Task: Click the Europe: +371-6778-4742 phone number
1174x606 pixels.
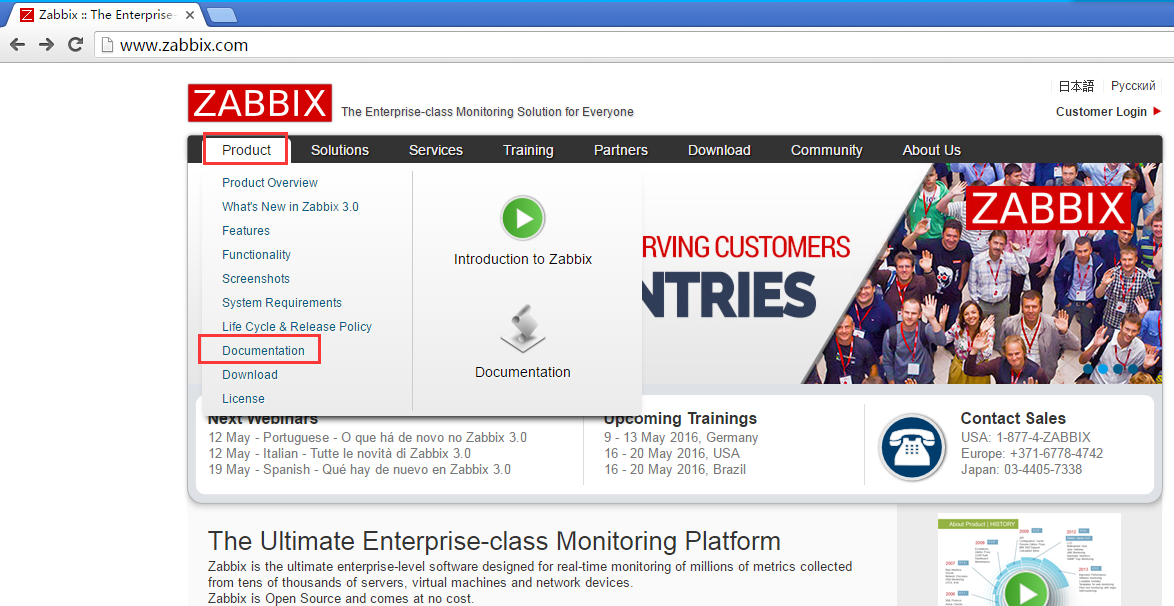Action: pos(1032,453)
